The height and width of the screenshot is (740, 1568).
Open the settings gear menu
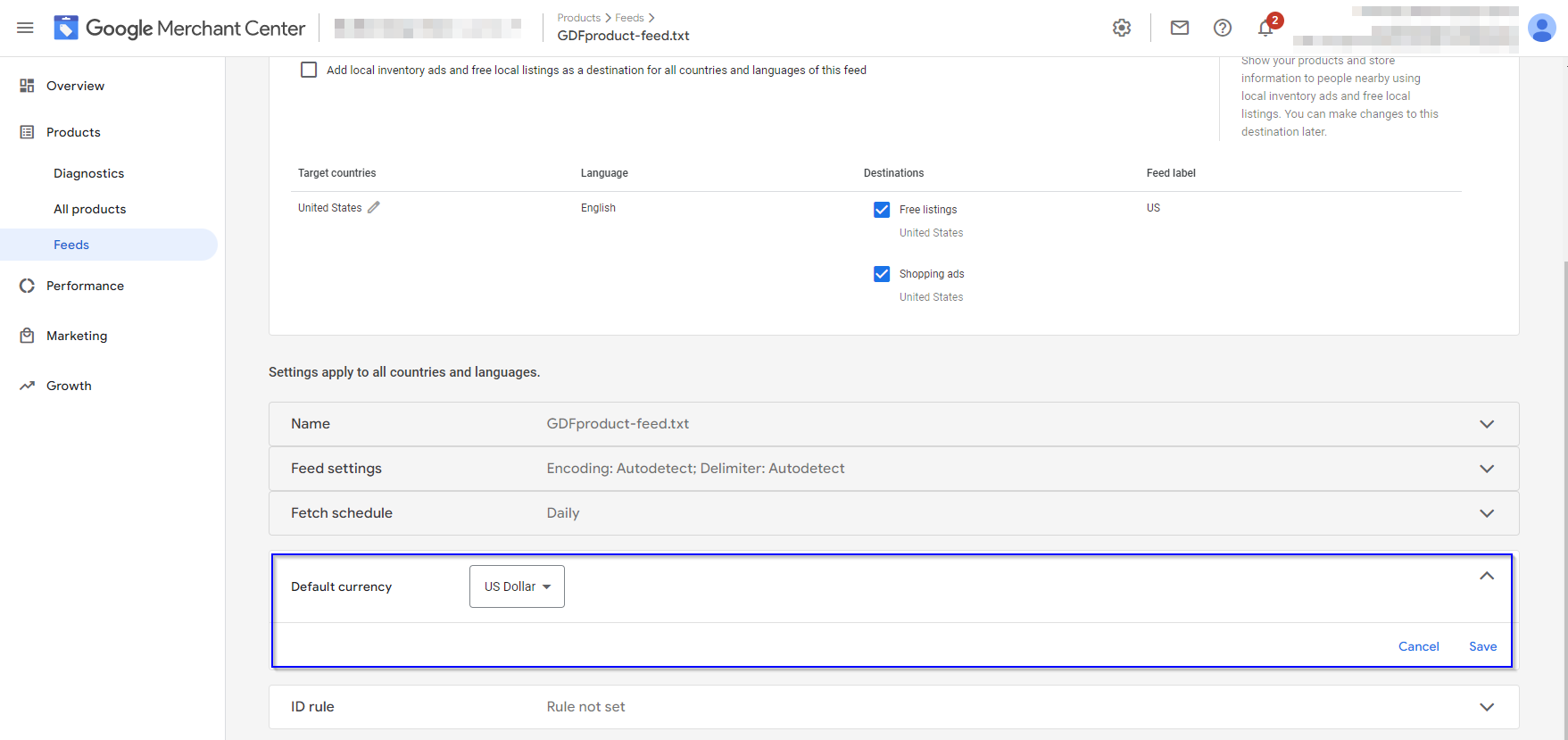tap(1122, 28)
